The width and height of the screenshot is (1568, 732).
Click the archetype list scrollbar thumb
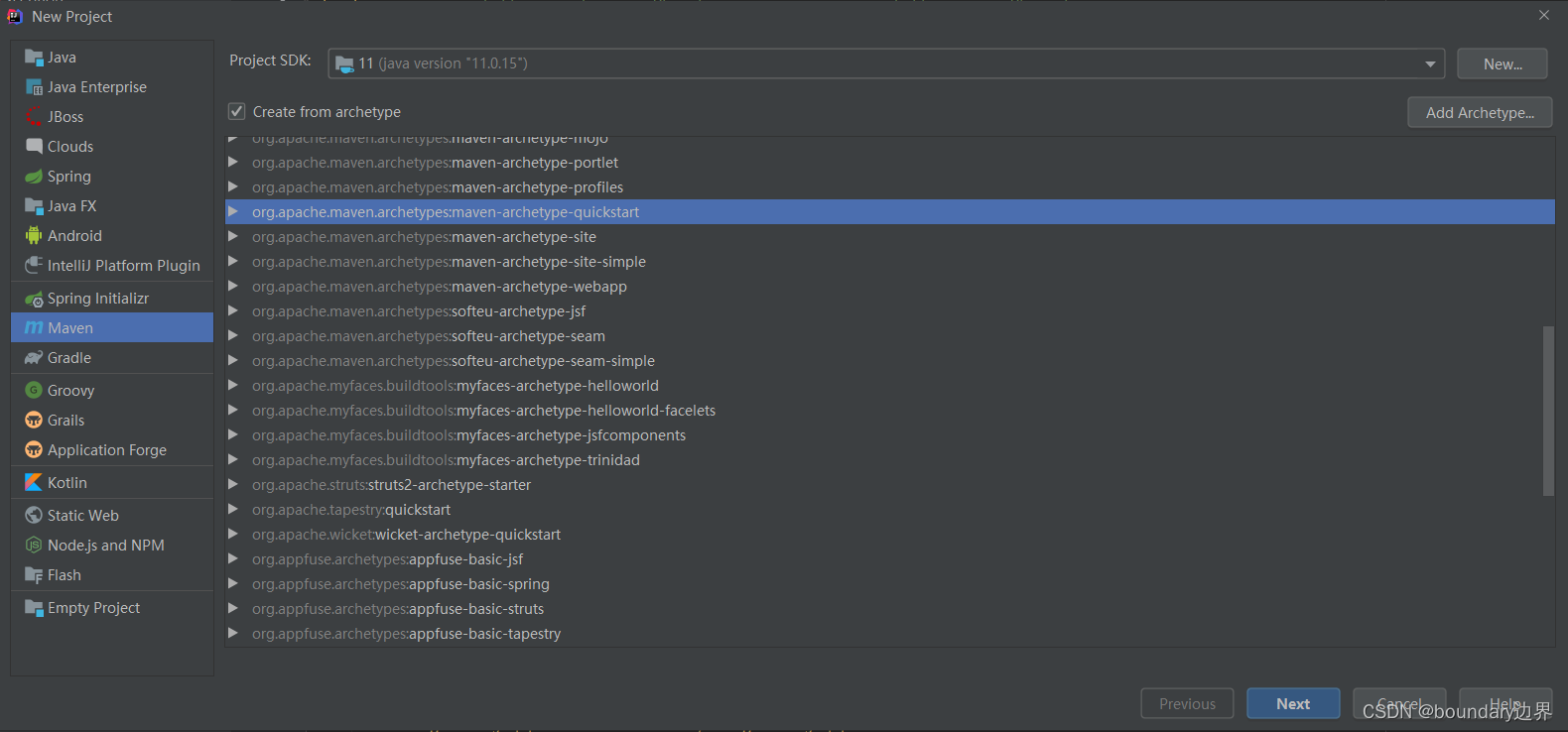tap(1548, 411)
